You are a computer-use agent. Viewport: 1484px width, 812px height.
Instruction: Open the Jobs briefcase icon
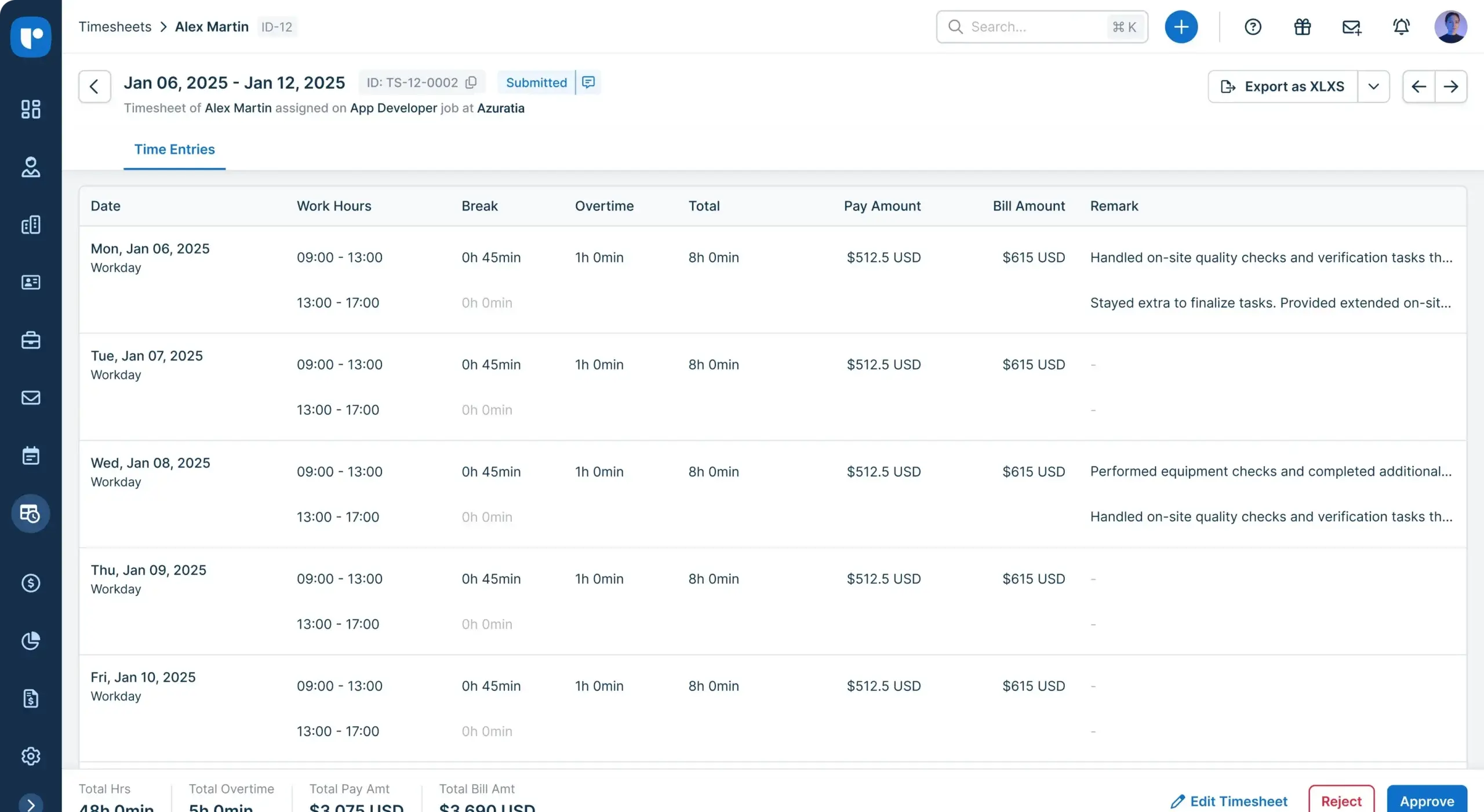[x=30, y=340]
